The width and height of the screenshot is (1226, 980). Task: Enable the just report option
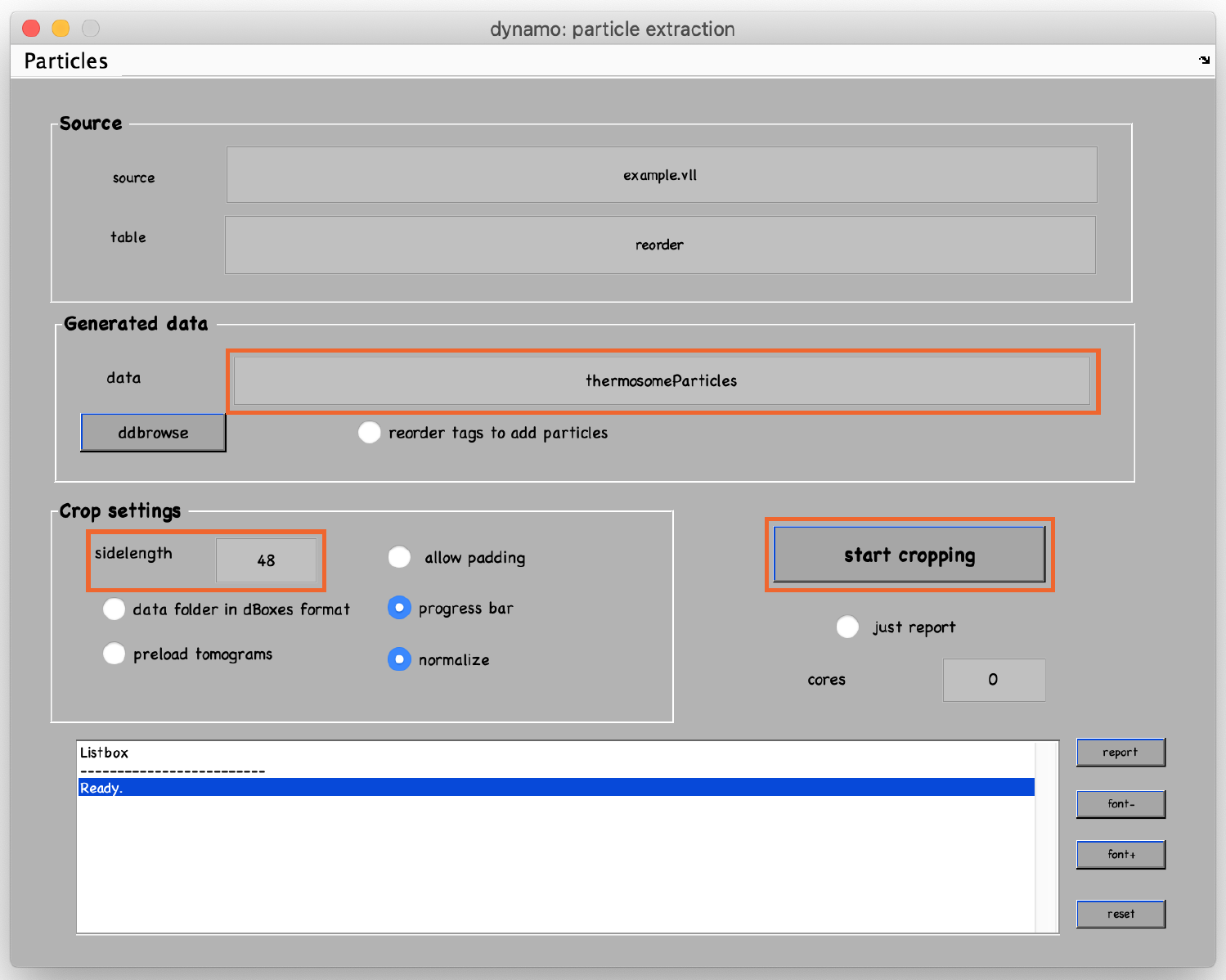point(847,627)
